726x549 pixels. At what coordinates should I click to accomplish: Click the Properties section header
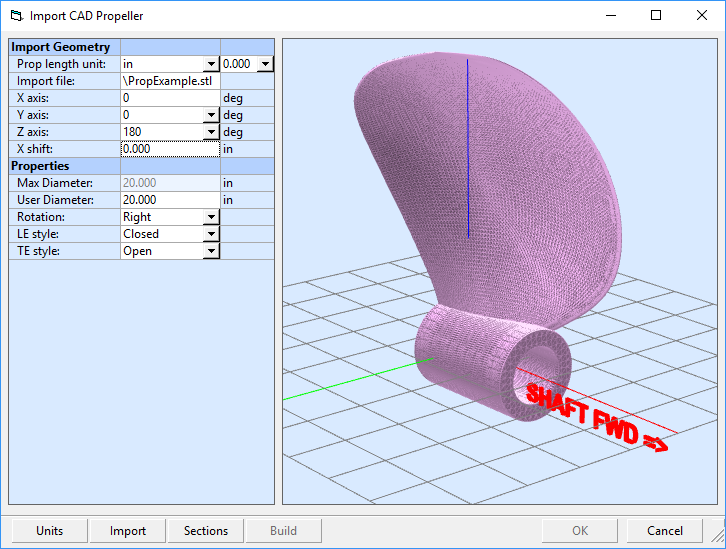coord(64,166)
